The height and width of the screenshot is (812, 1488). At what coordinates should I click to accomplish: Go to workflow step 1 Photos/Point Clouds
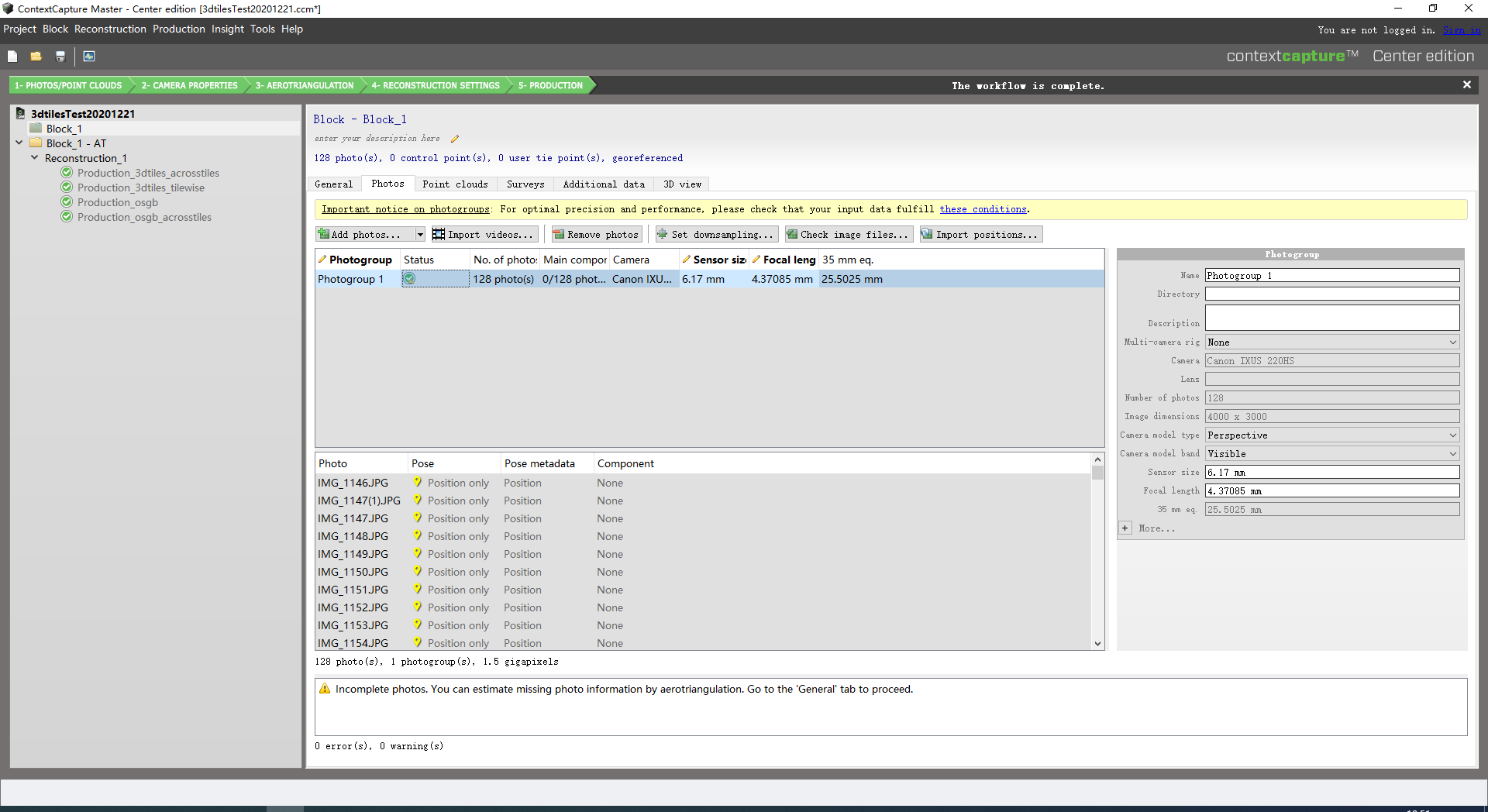(x=68, y=85)
